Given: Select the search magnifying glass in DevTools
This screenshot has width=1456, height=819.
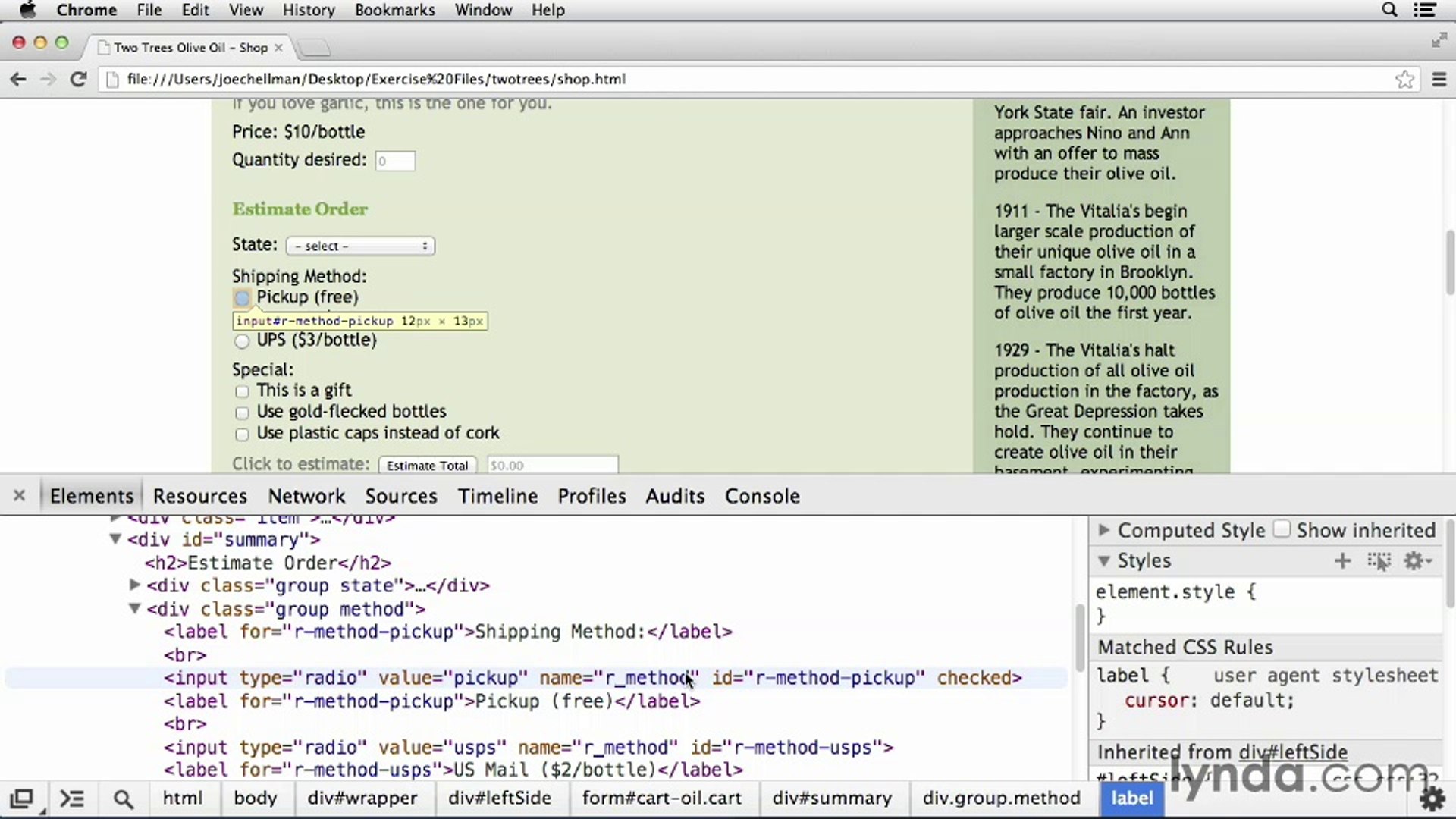Looking at the screenshot, I should (x=124, y=798).
